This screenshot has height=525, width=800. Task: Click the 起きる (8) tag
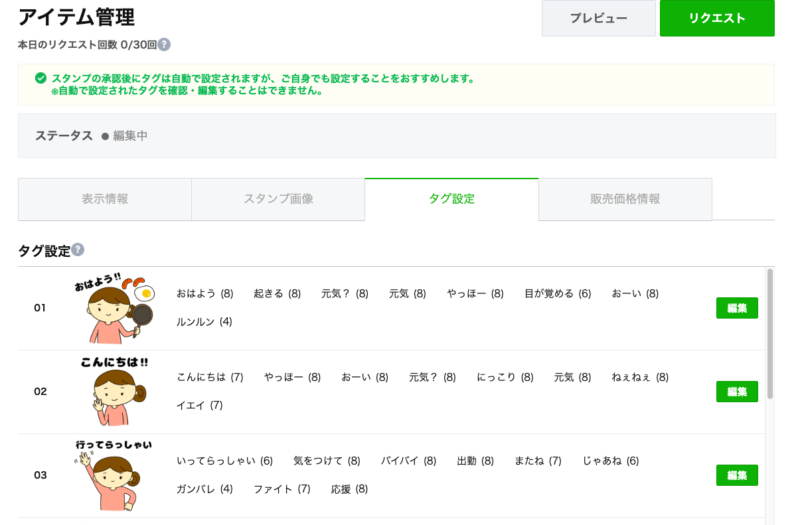[x=277, y=293]
